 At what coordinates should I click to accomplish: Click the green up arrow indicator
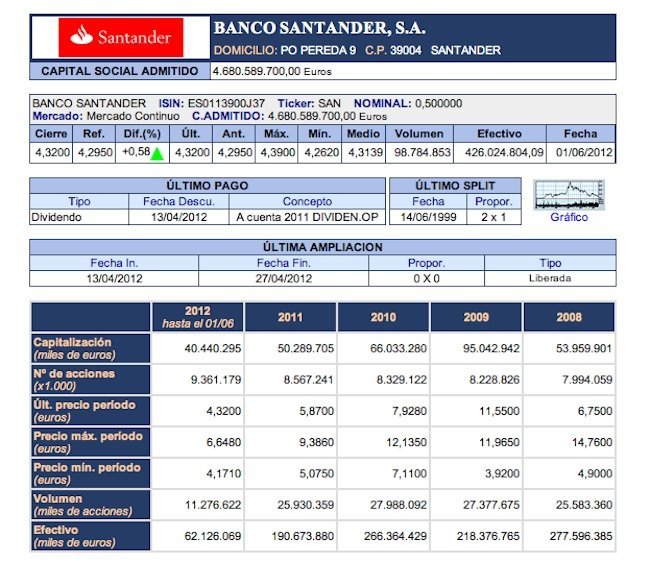[157, 154]
